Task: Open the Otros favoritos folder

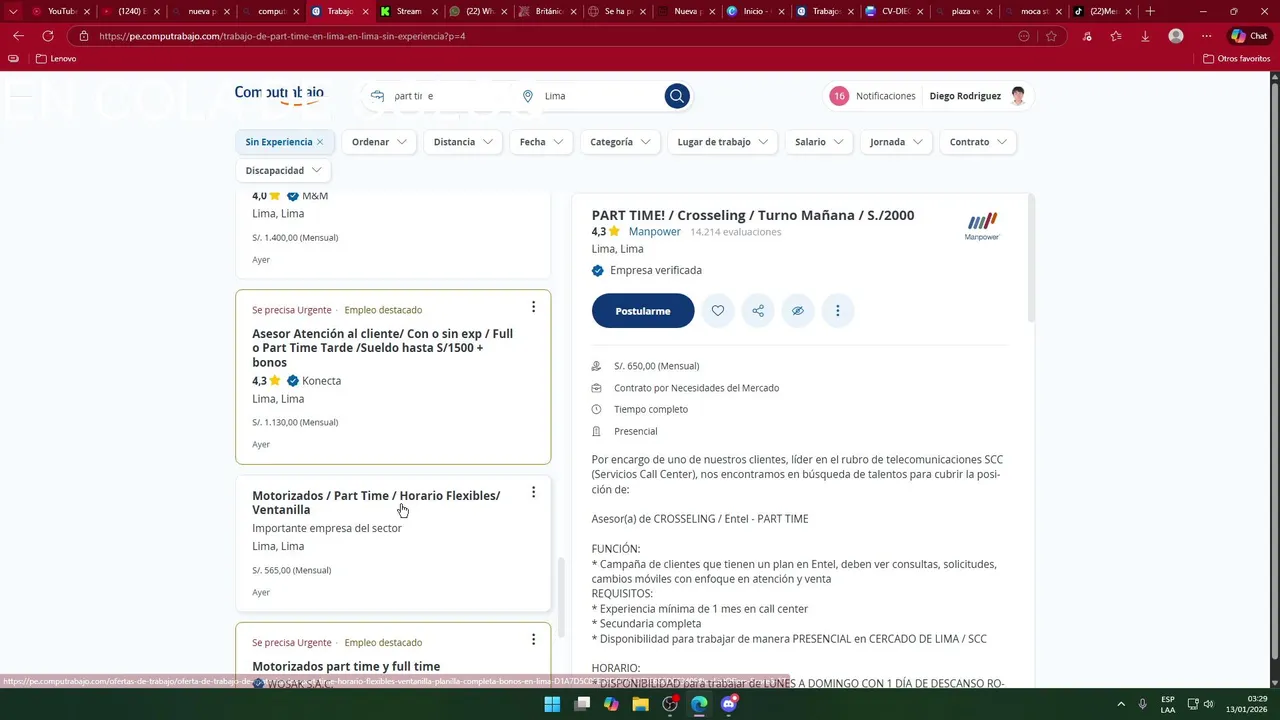Action: click(x=1237, y=59)
